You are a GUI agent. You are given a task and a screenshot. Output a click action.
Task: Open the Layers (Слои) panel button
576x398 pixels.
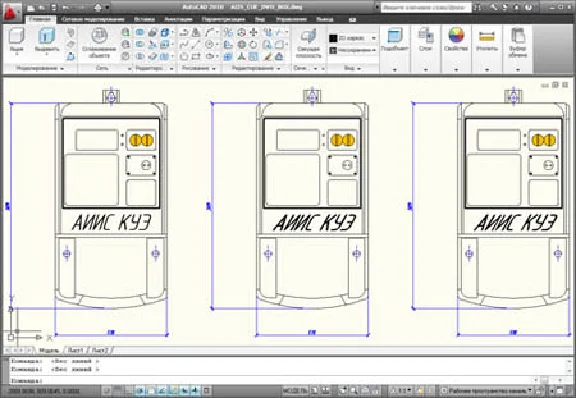coord(426,40)
